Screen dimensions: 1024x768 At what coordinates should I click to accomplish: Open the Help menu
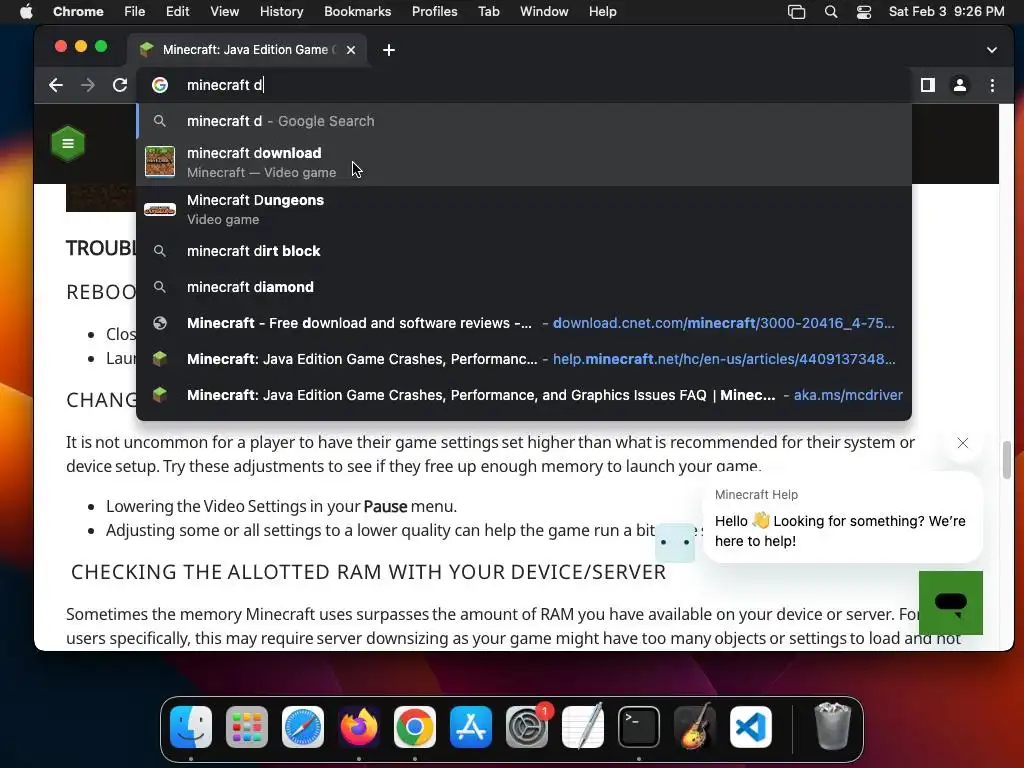click(x=602, y=11)
